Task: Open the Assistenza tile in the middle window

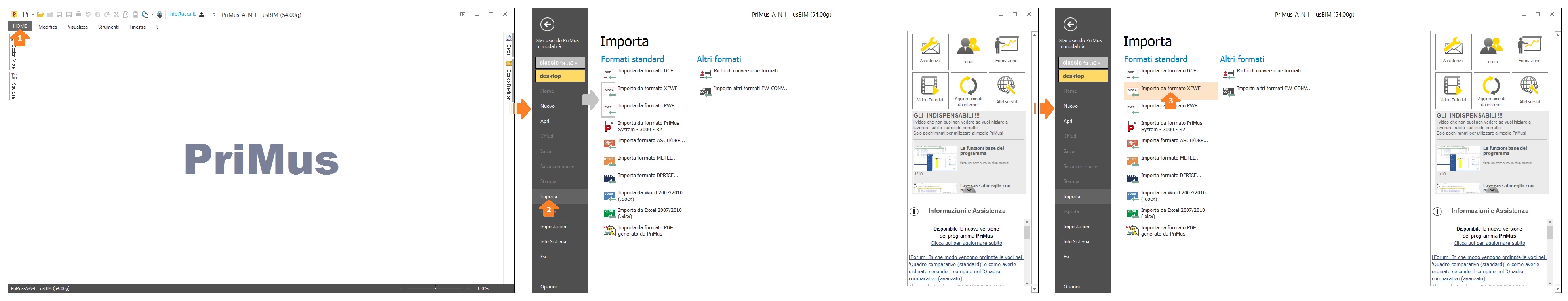Action: pyautogui.click(x=930, y=51)
